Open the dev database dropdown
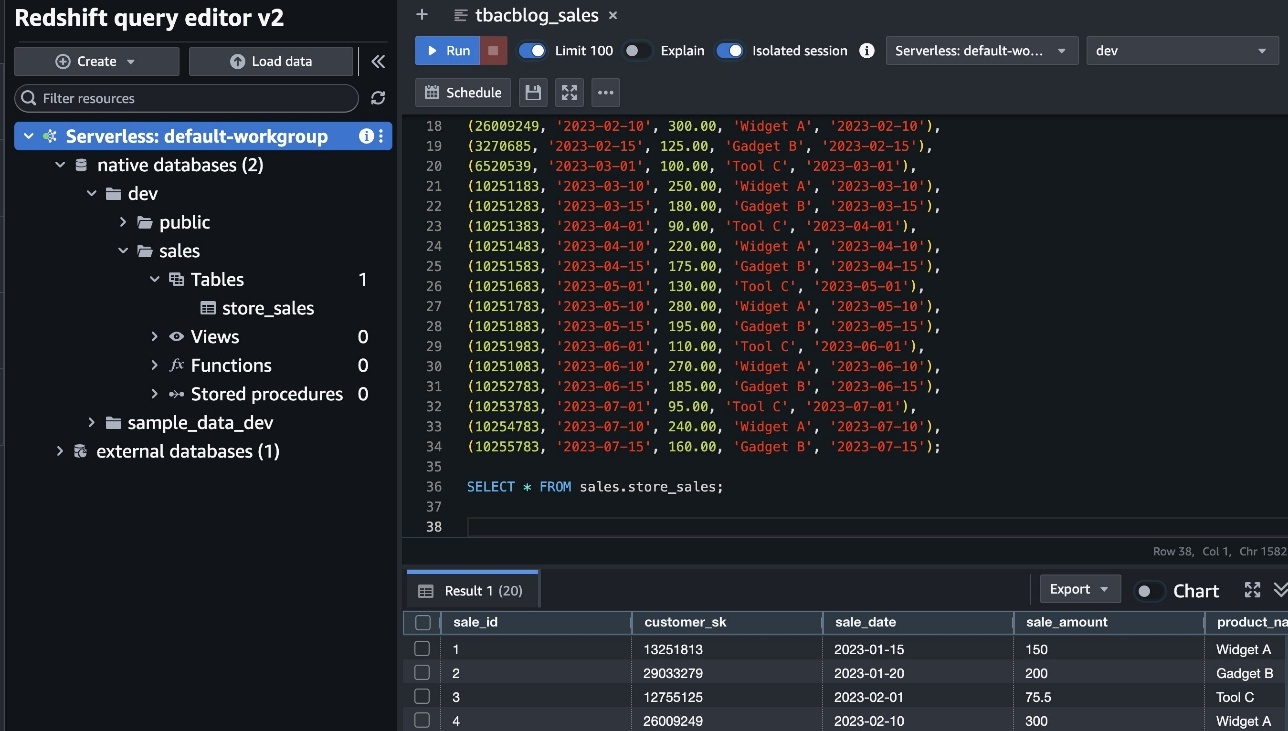 1182,51
